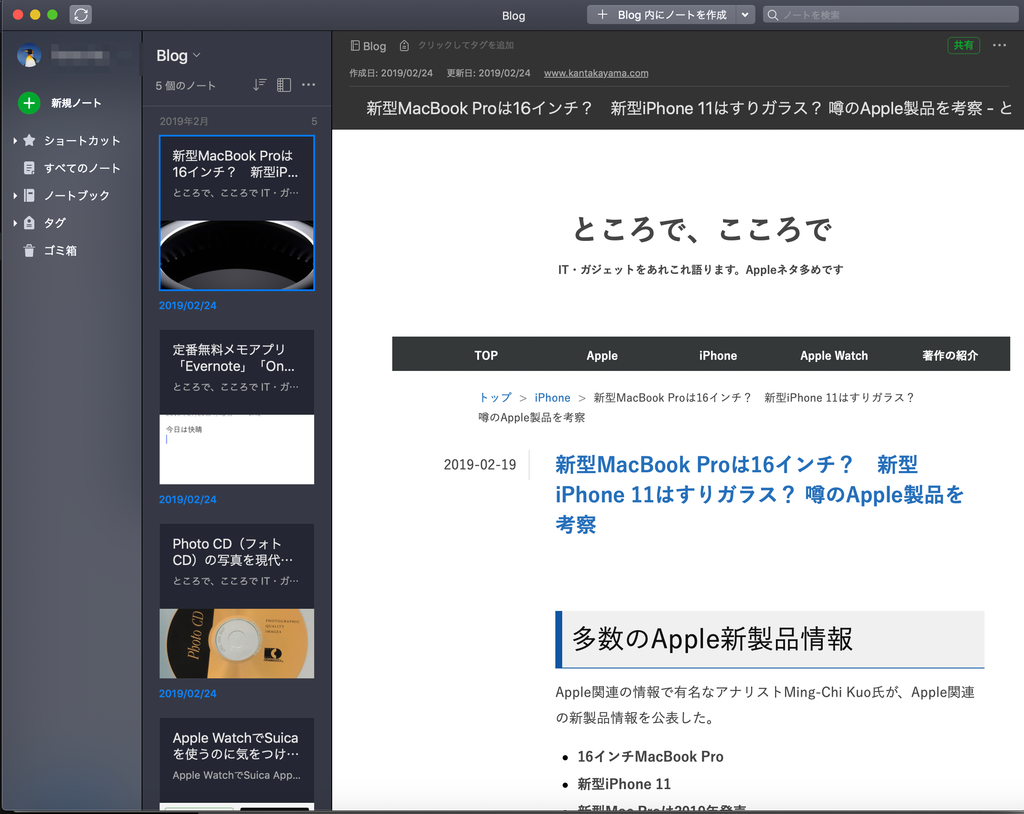This screenshot has width=1024, height=814.
Task: Click the ノートブック notebook icon
Action: click(x=29, y=195)
